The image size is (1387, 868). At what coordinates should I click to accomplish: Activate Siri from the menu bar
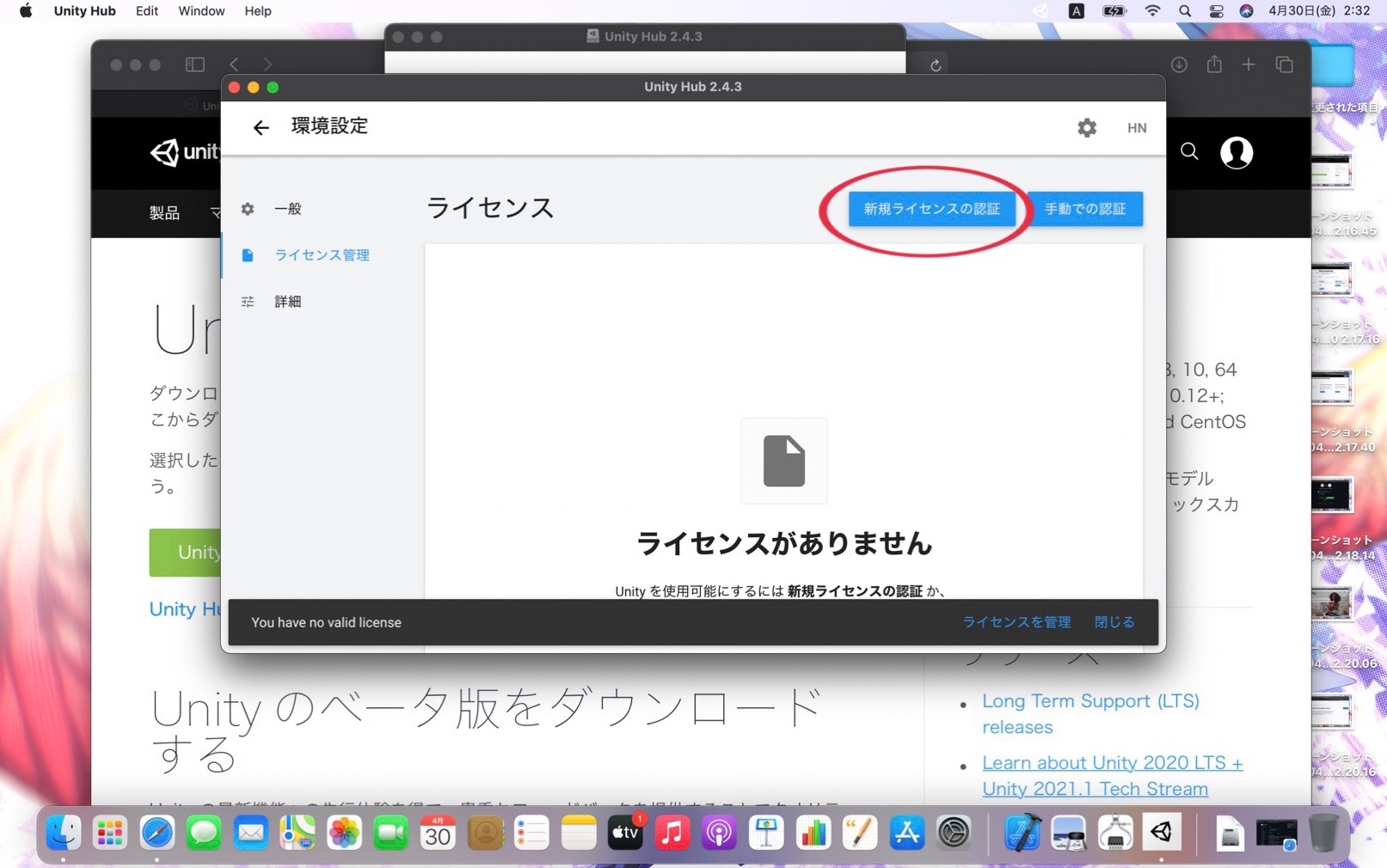pyautogui.click(x=1246, y=11)
